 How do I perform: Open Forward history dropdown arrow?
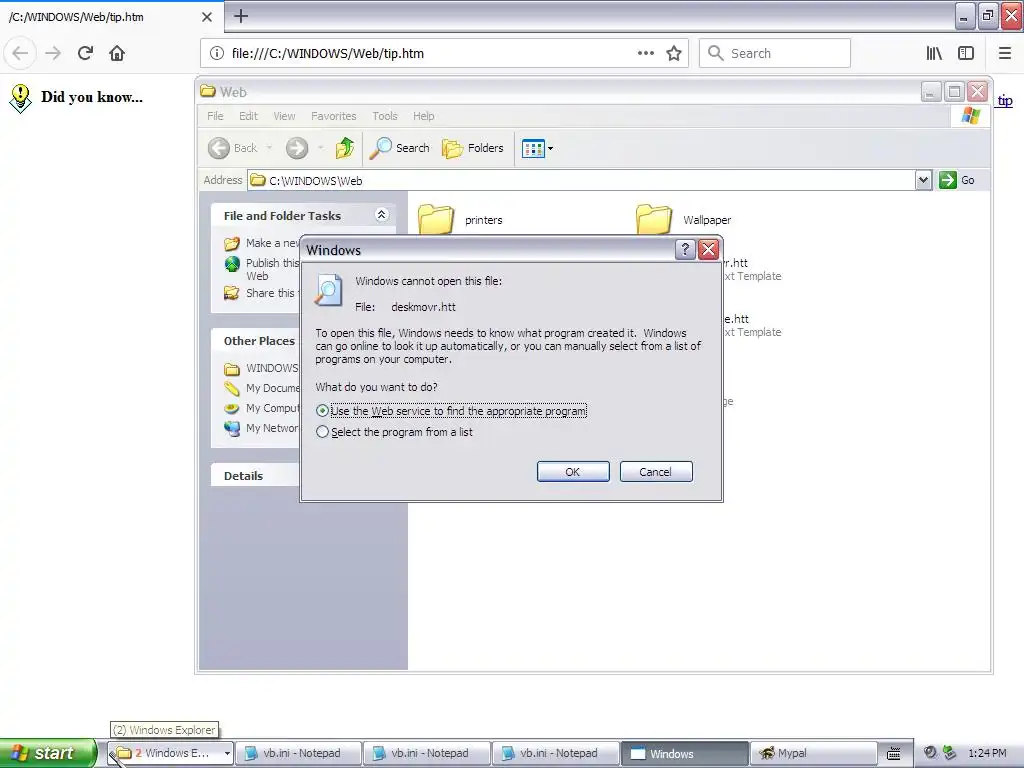point(320,148)
